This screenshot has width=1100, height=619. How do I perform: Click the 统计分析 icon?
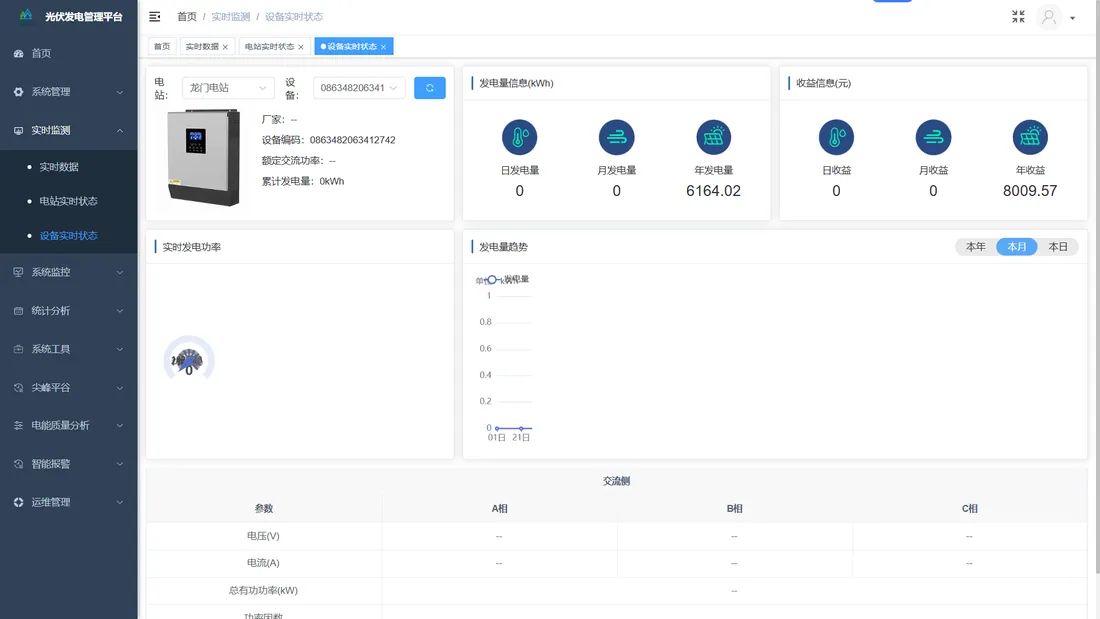18,311
